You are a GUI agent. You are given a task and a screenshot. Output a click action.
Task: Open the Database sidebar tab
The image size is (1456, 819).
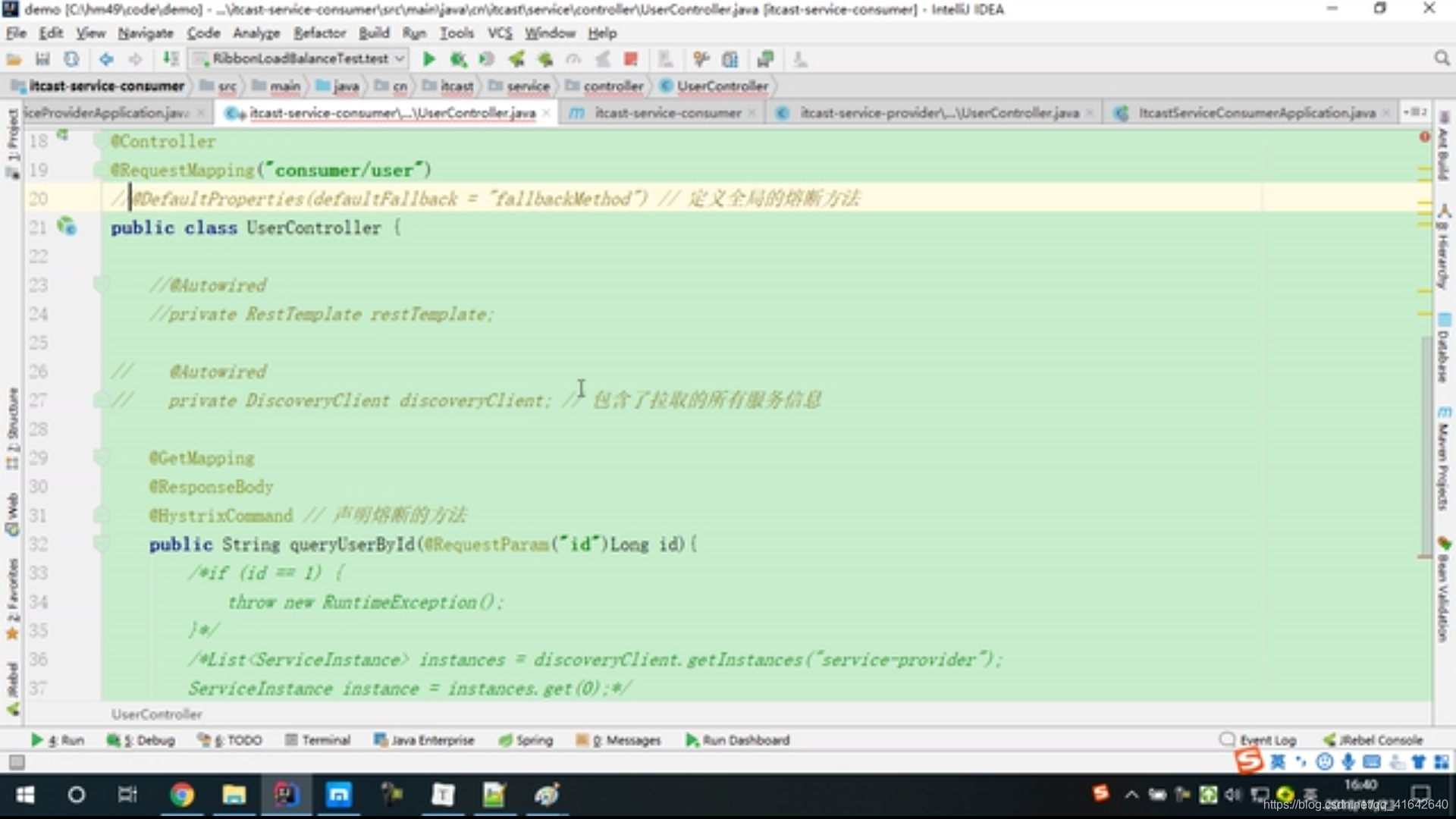1443,349
